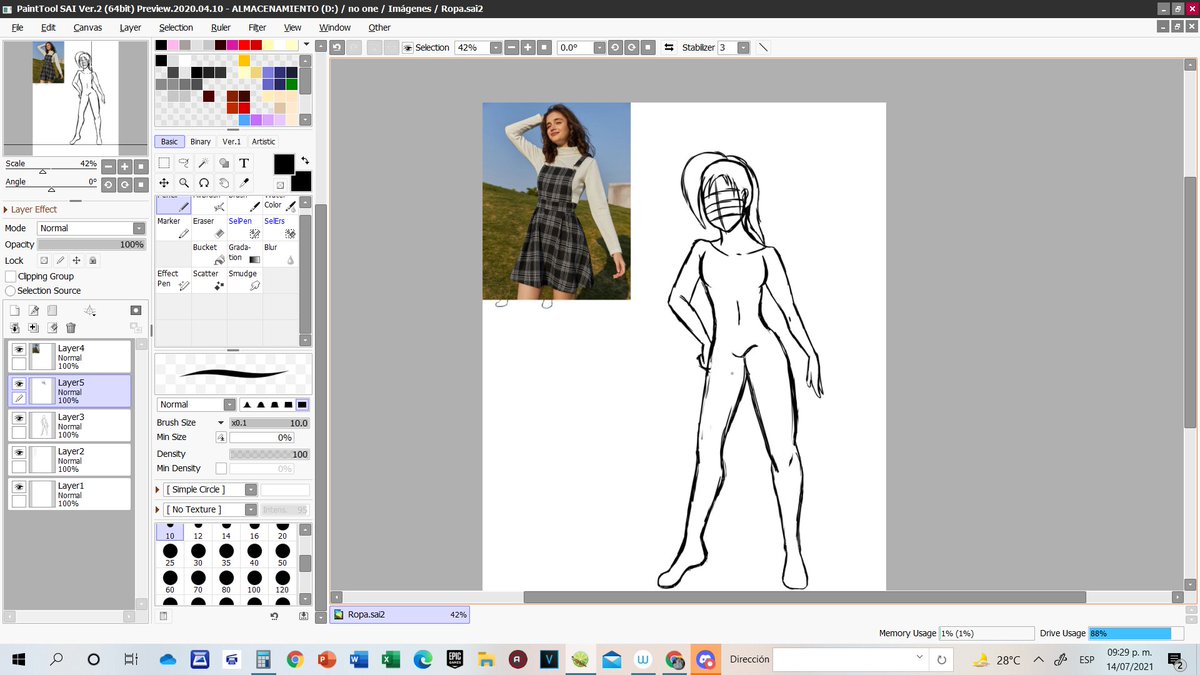Viewport: 1200px width, 675px height.
Task: Toggle the straight line drawing mode
Action: point(764,47)
